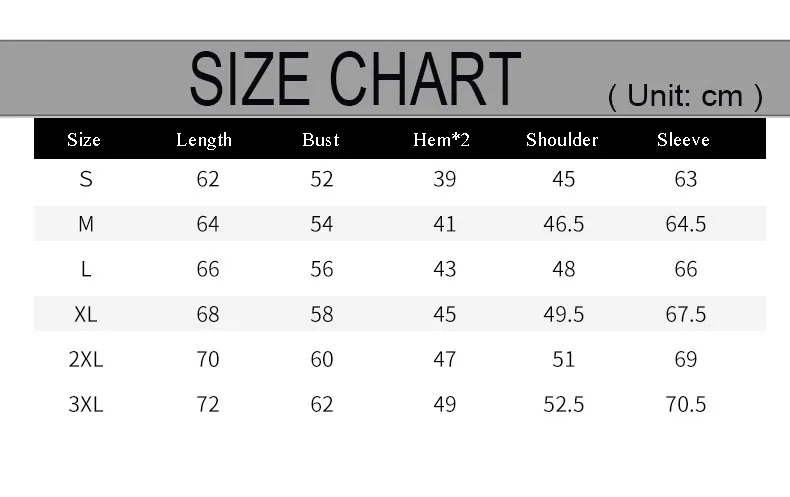
Task: Click the S size row label
Action: tap(86, 179)
